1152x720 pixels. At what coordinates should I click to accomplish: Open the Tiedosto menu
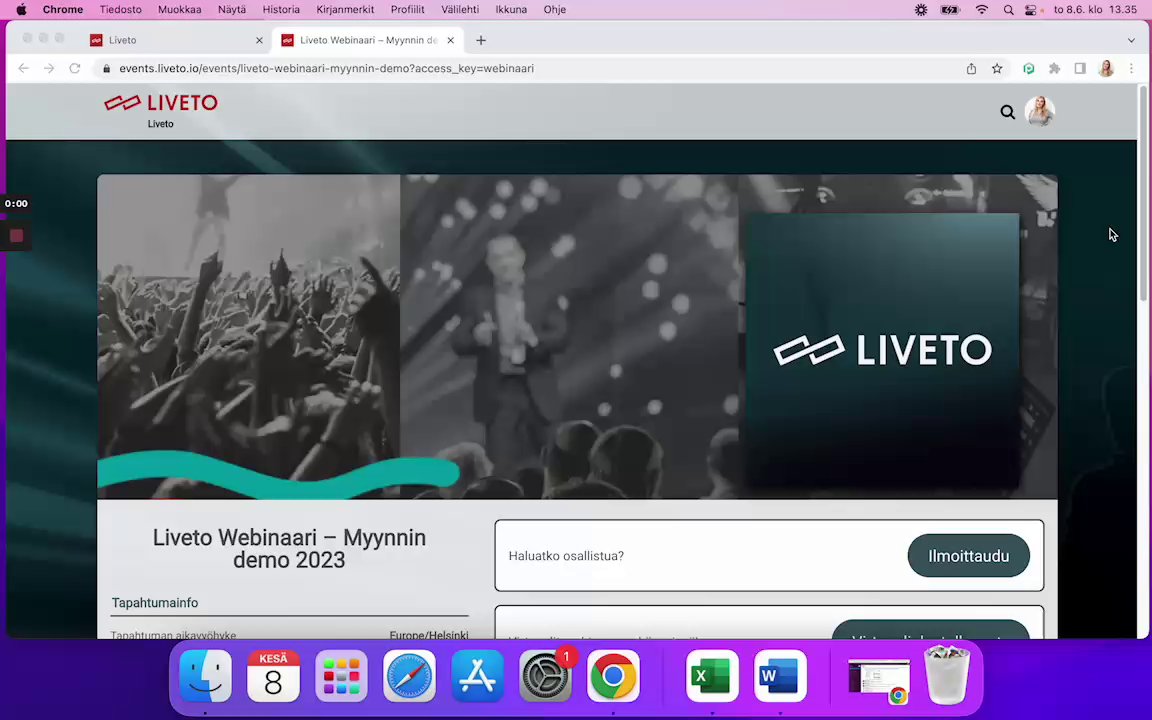pos(120,10)
